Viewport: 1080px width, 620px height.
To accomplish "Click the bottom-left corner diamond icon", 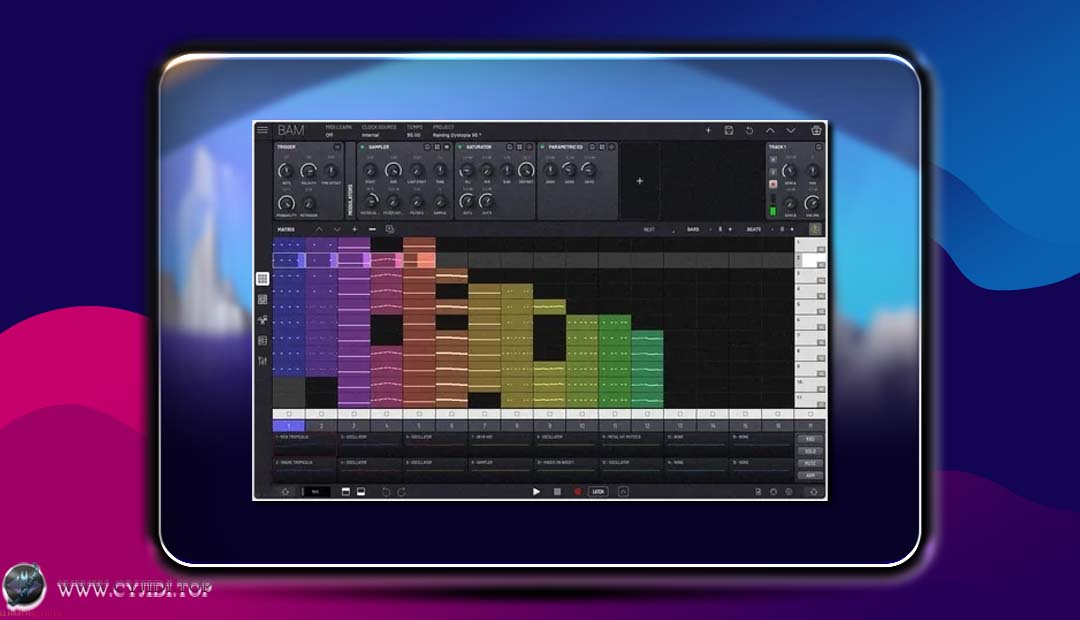I will tap(285, 491).
